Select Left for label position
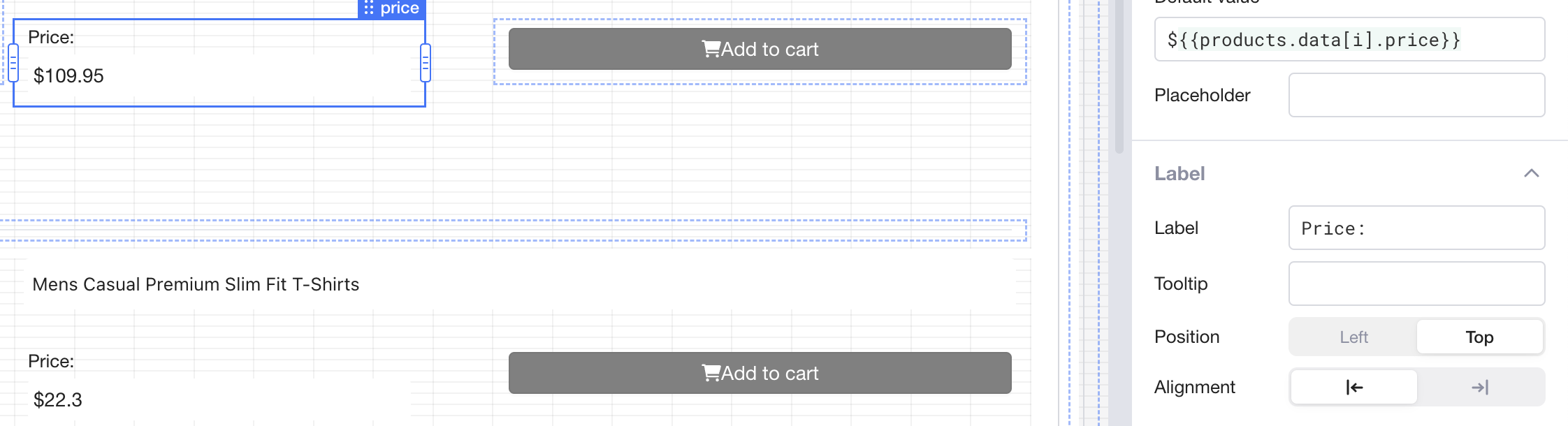The image size is (1568, 426). 1353,337
